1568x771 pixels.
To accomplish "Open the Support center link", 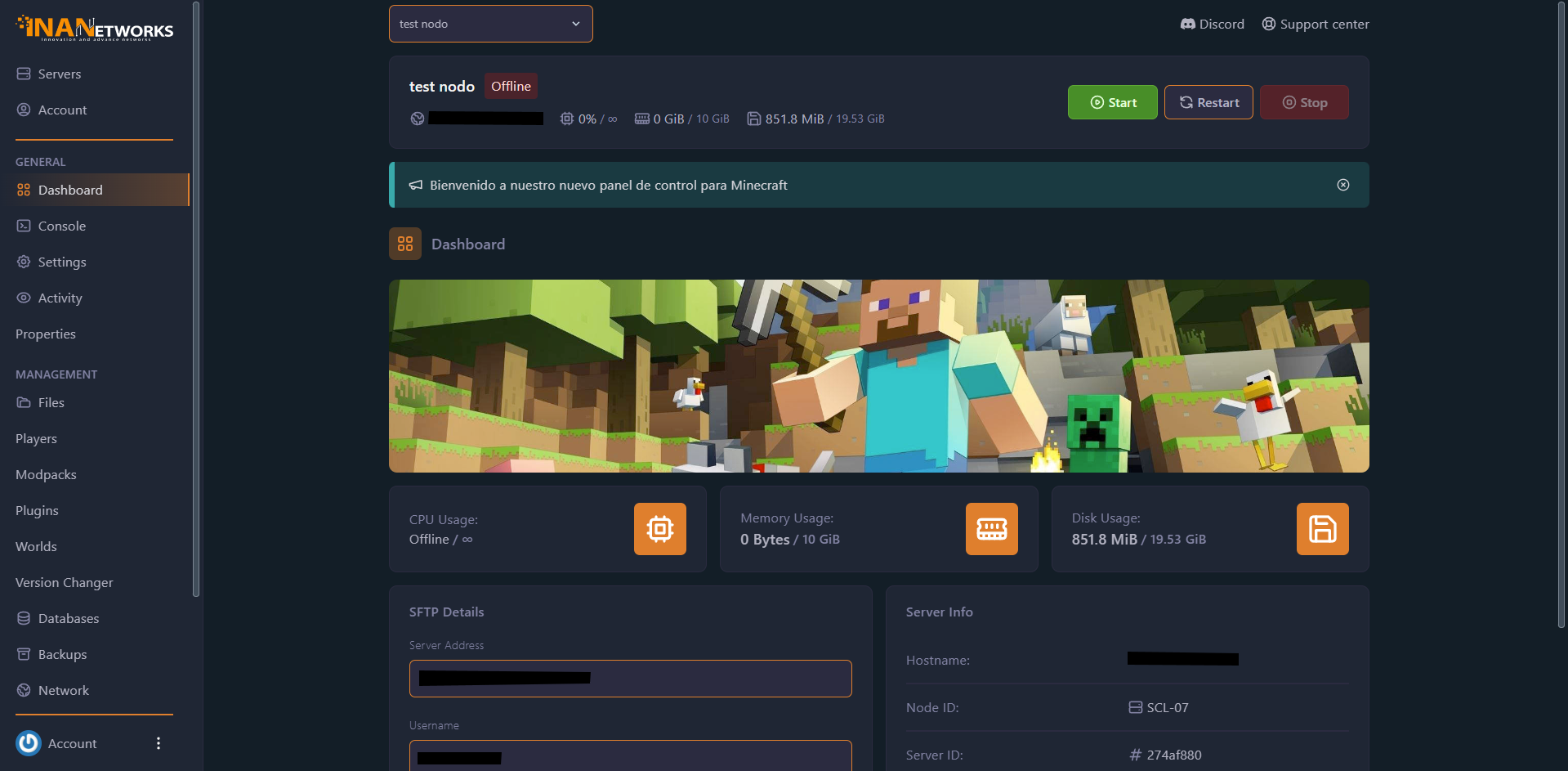I will (x=1316, y=25).
